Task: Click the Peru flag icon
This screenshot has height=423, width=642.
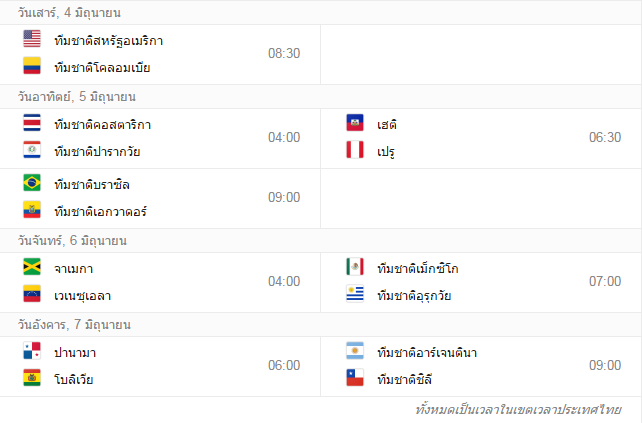Action: click(355, 151)
